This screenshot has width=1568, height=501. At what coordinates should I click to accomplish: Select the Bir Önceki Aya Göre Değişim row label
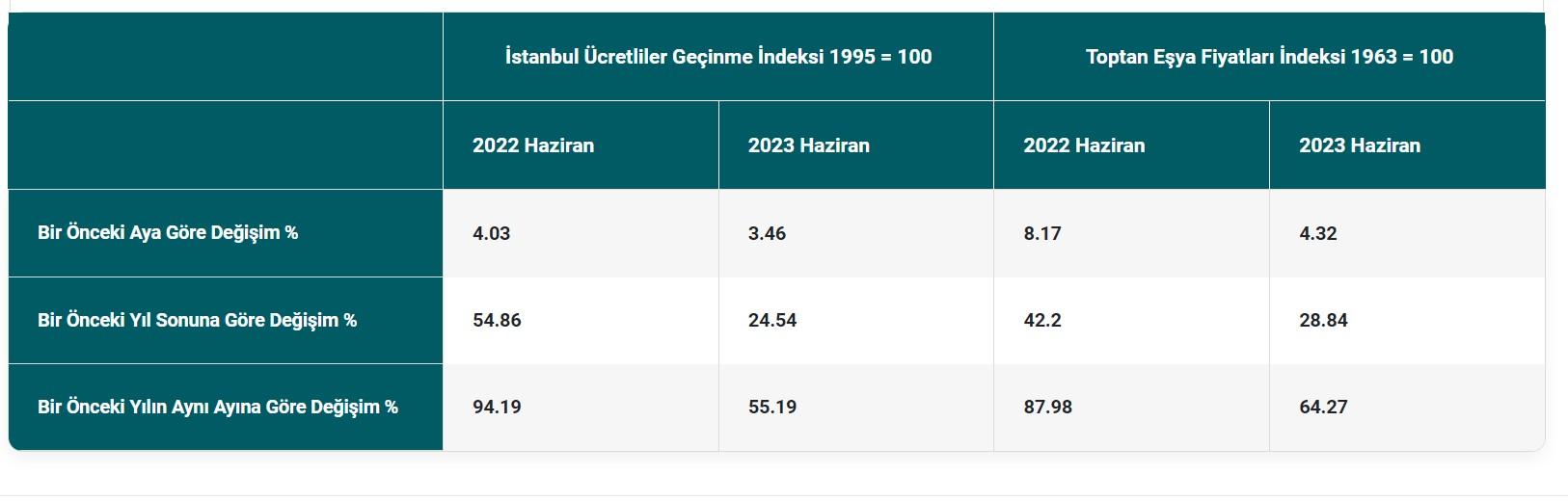click(168, 233)
